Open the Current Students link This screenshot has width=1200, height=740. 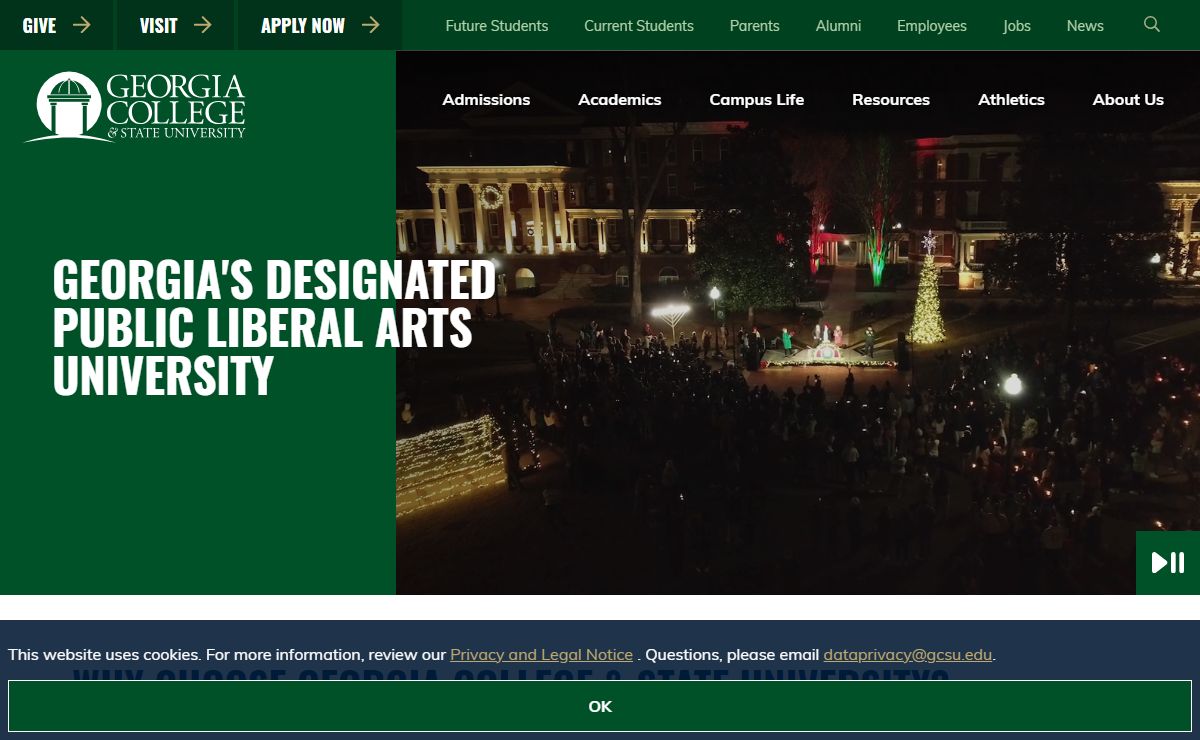(639, 26)
